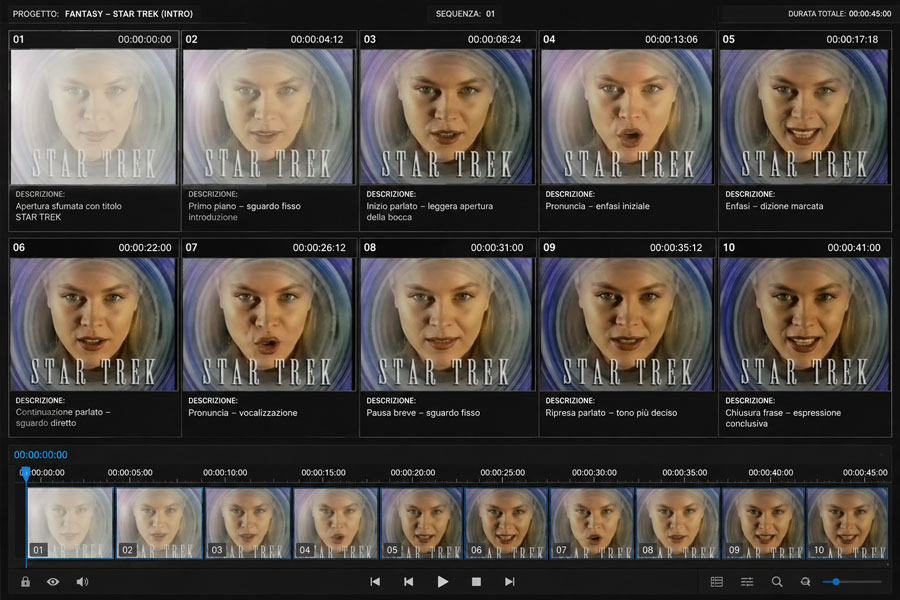Skip to the sequence end

tap(510, 582)
